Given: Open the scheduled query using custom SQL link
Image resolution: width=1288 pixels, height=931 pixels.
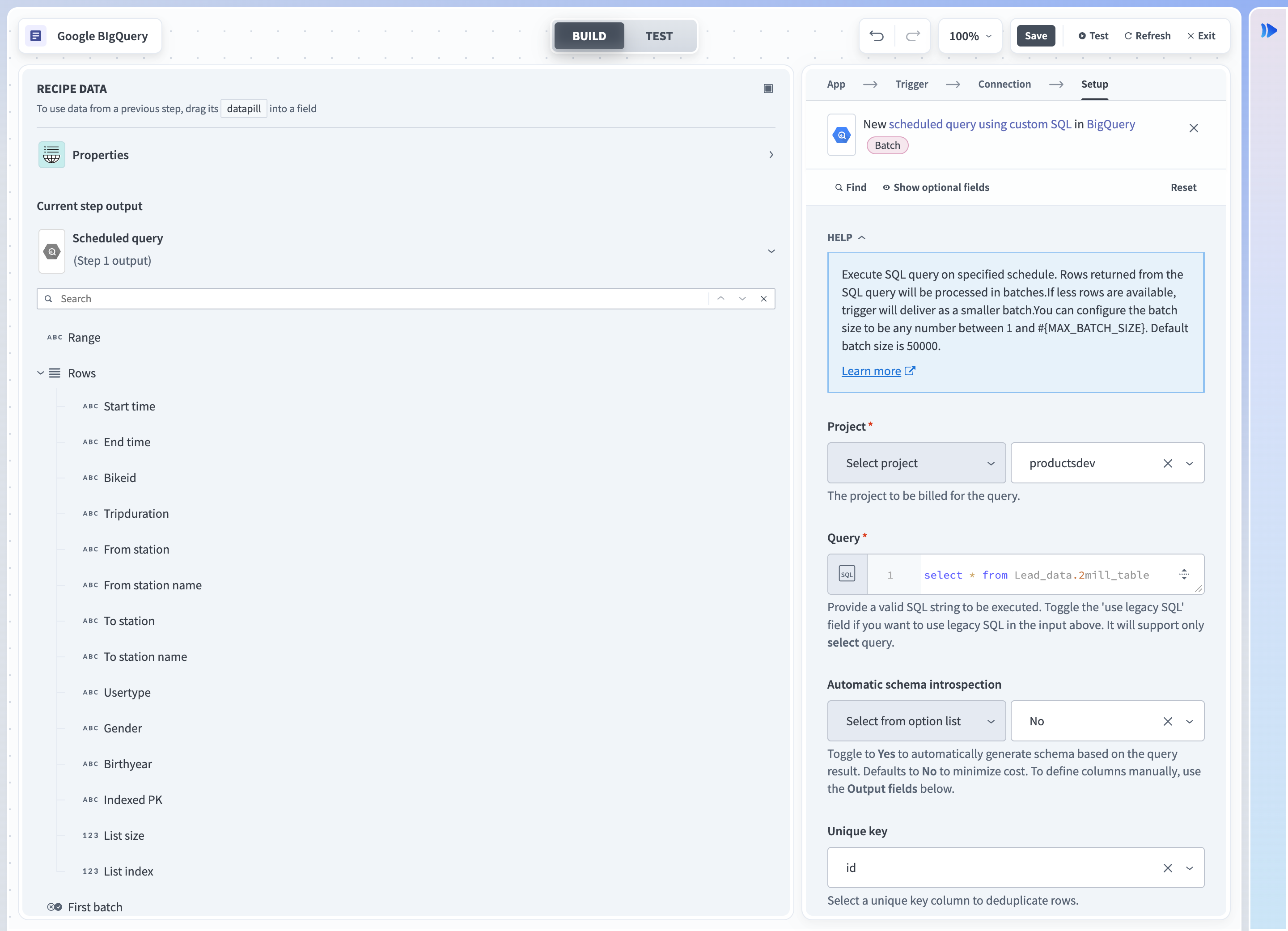Looking at the screenshot, I should [979, 124].
